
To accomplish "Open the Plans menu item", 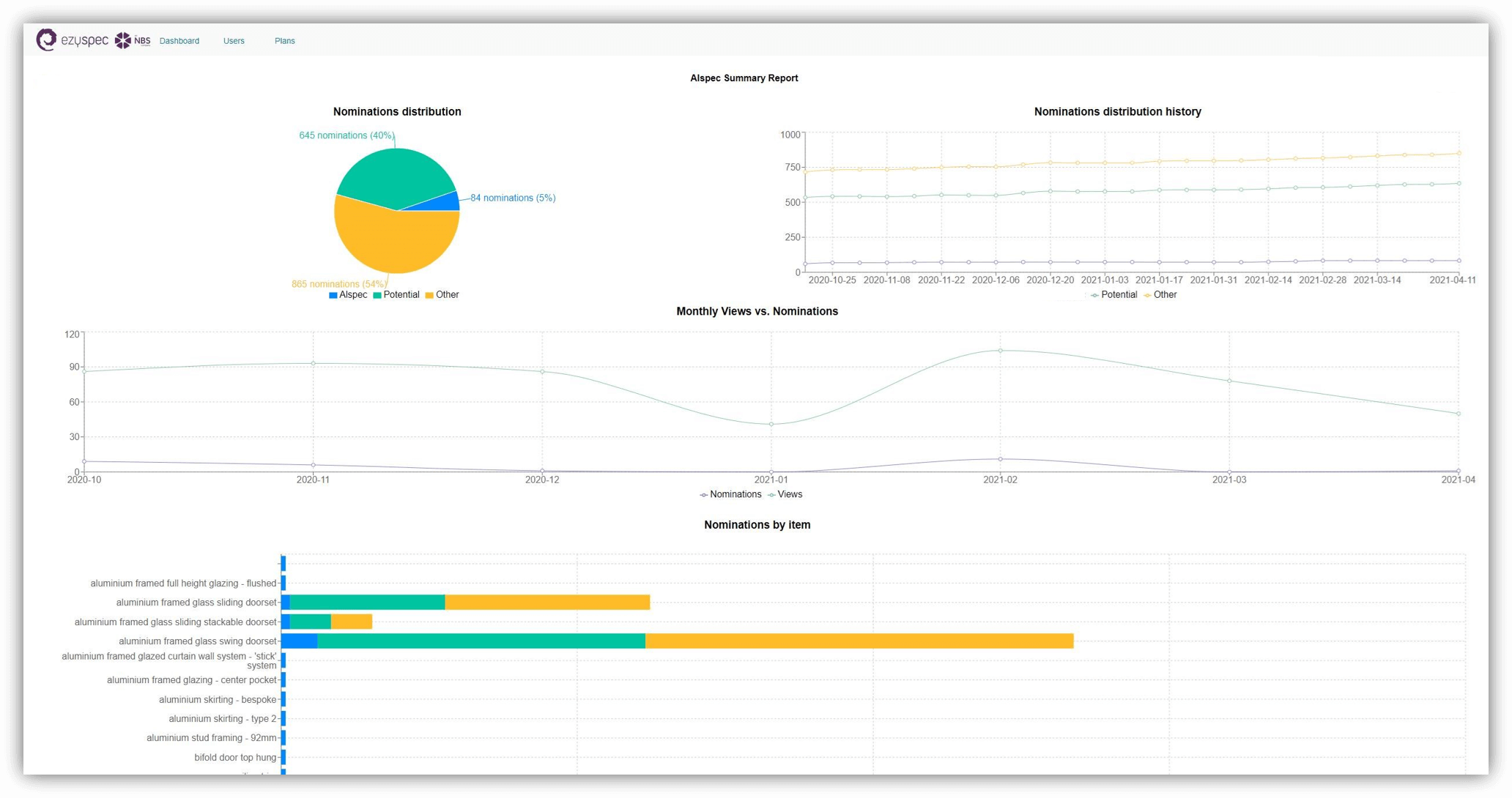I will pos(285,41).
